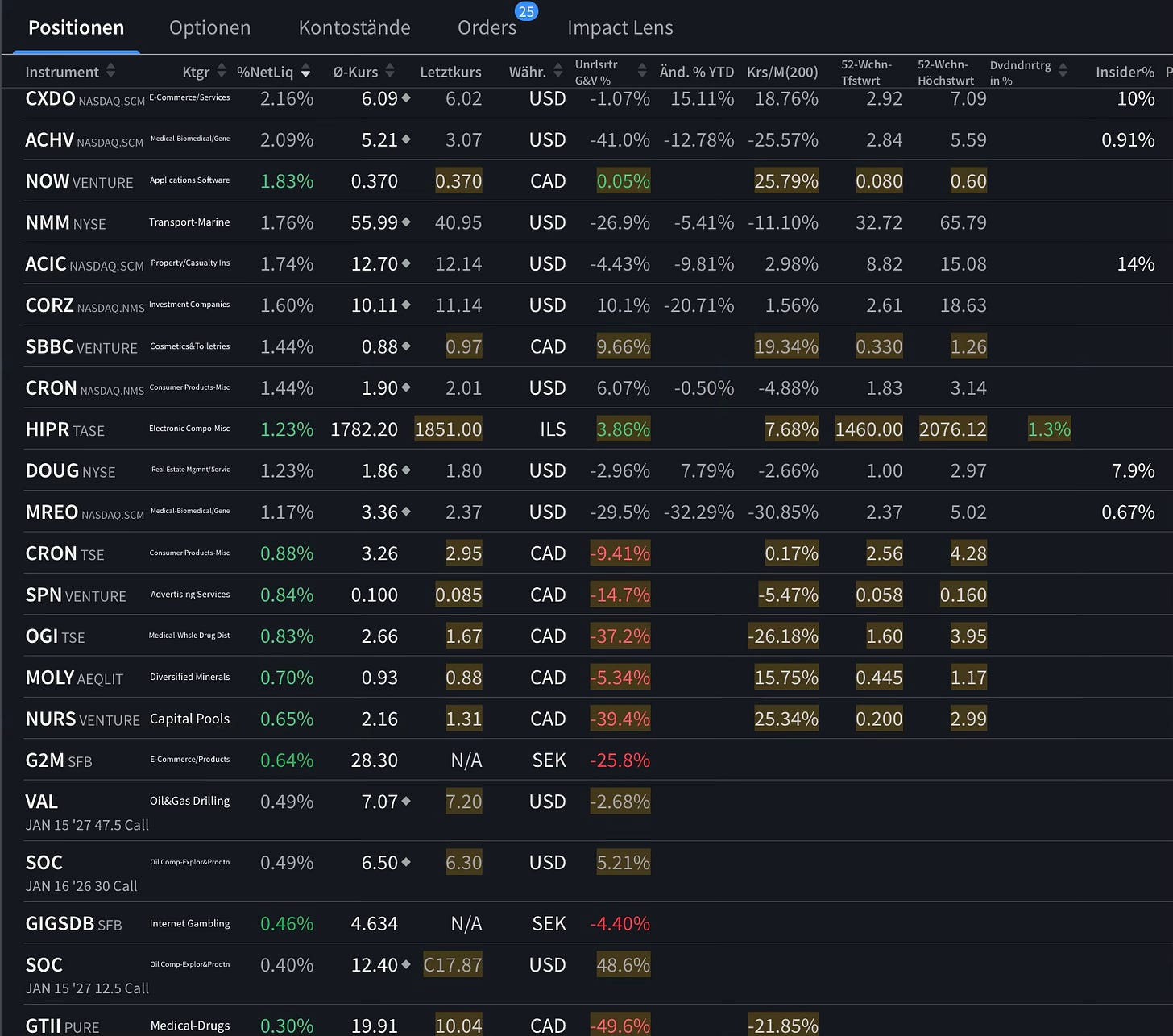
Task: Click the diamond marker beside CXDO Ø-Kurs 6.09
Action: [406, 97]
